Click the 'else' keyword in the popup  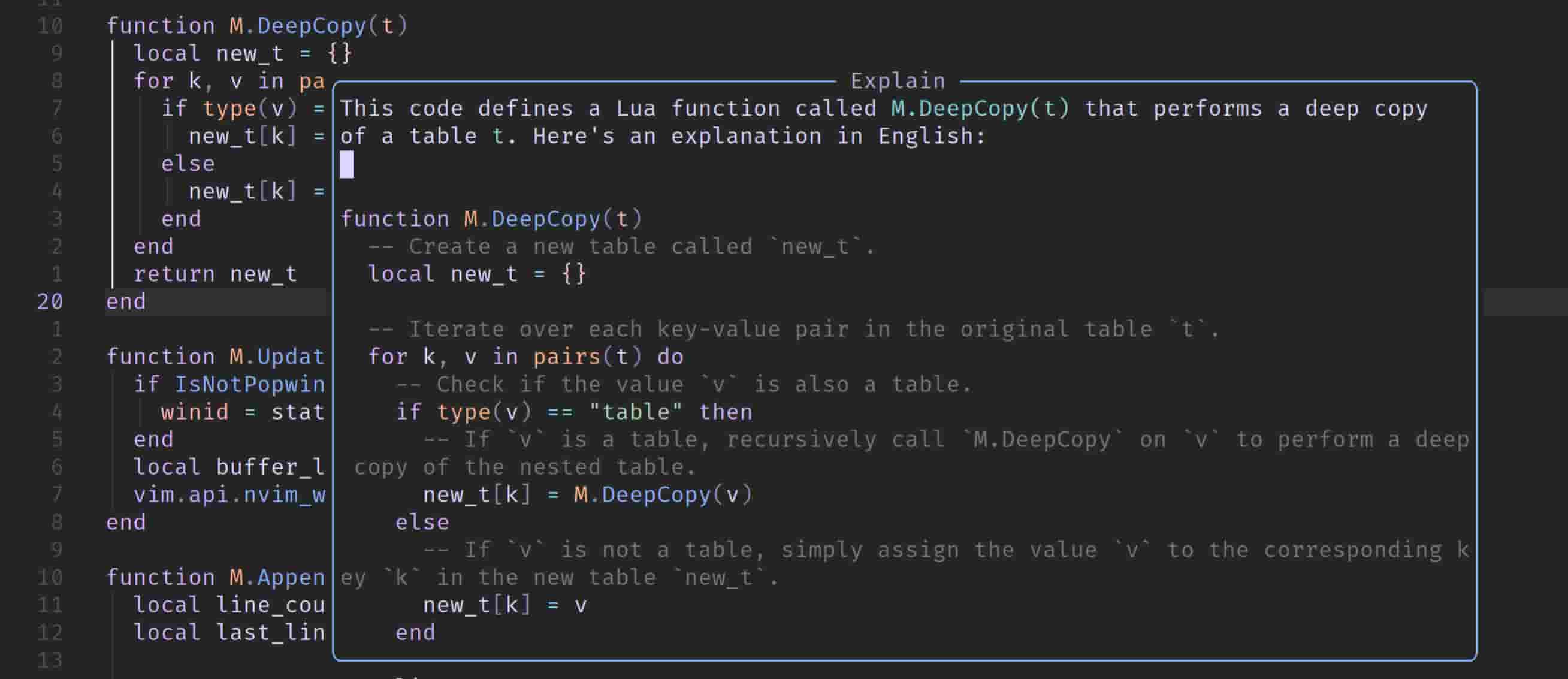click(422, 522)
